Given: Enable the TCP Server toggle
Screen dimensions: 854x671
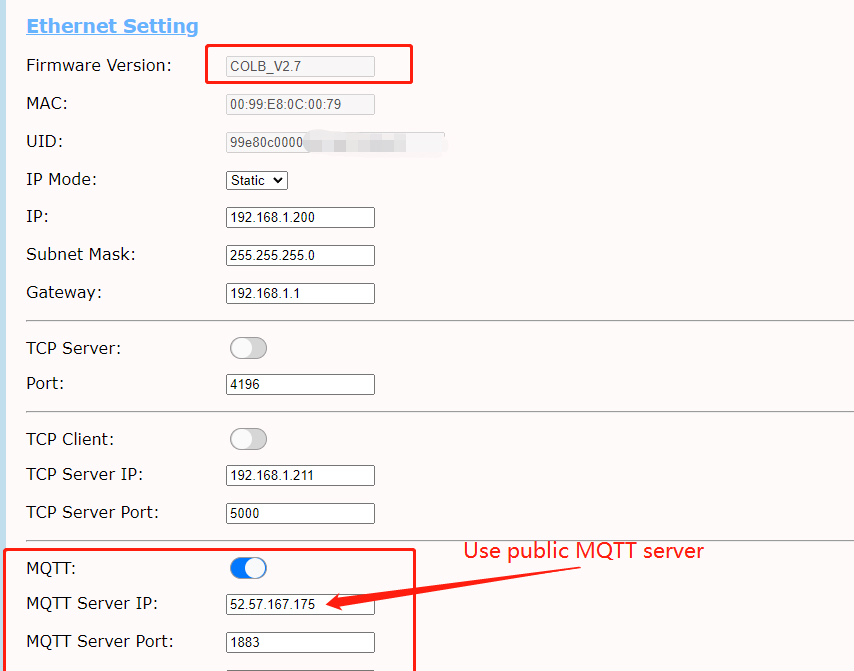Looking at the screenshot, I should (x=248, y=348).
